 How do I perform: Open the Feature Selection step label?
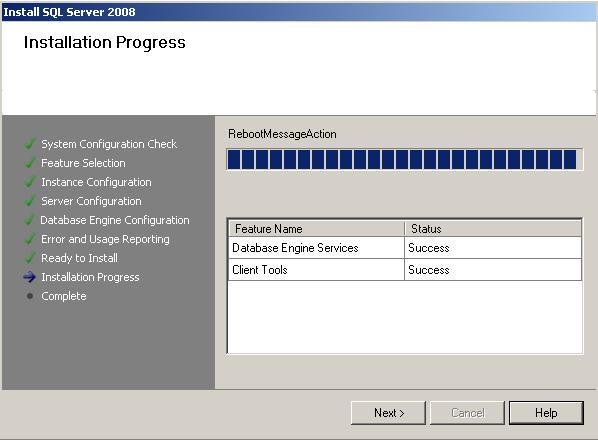(x=83, y=163)
